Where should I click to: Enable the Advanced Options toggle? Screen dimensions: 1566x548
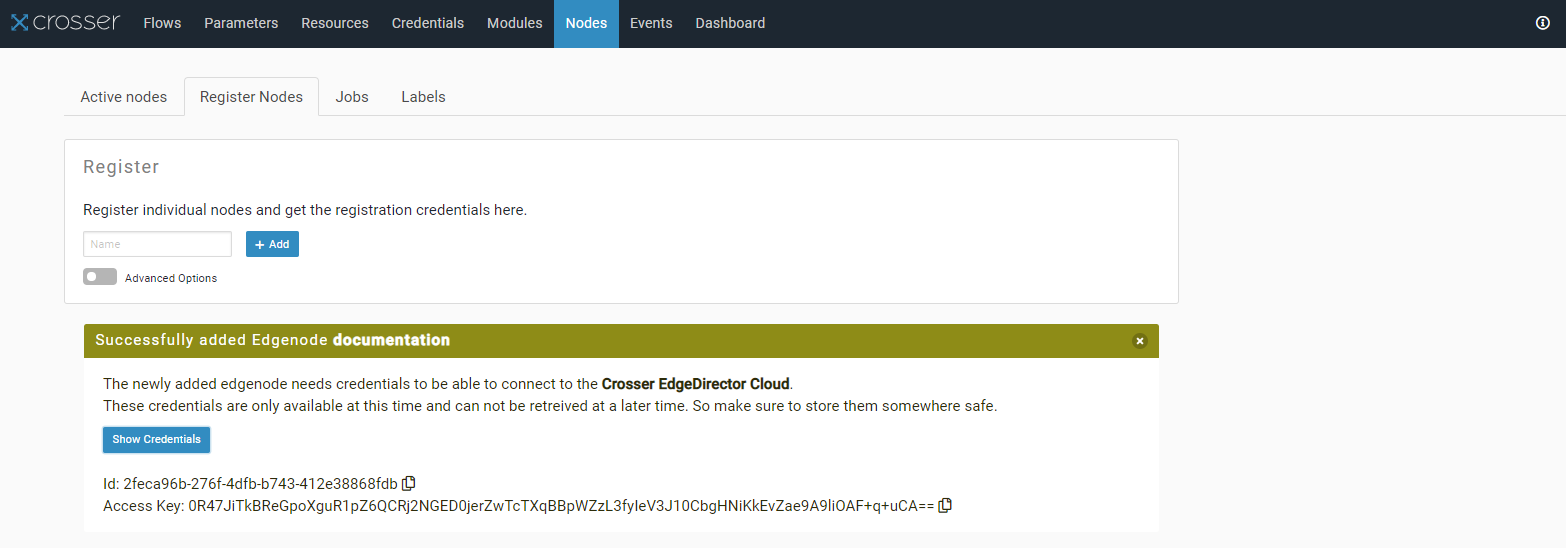pyautogui.click(x=100, y=277)
